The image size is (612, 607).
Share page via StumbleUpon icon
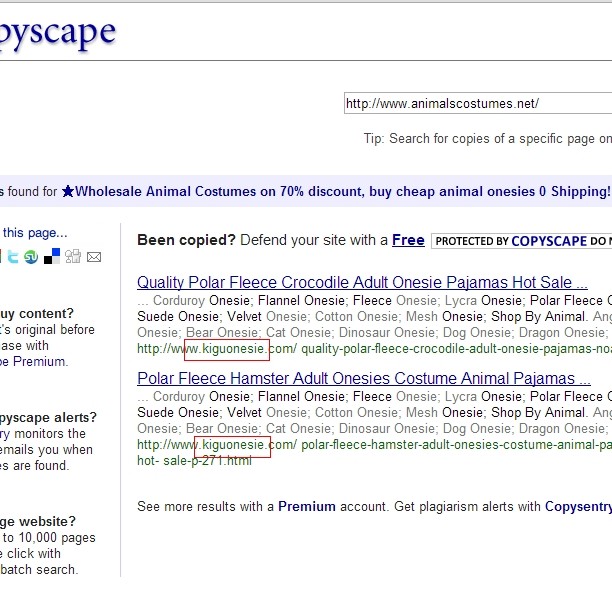pos(31,257)
